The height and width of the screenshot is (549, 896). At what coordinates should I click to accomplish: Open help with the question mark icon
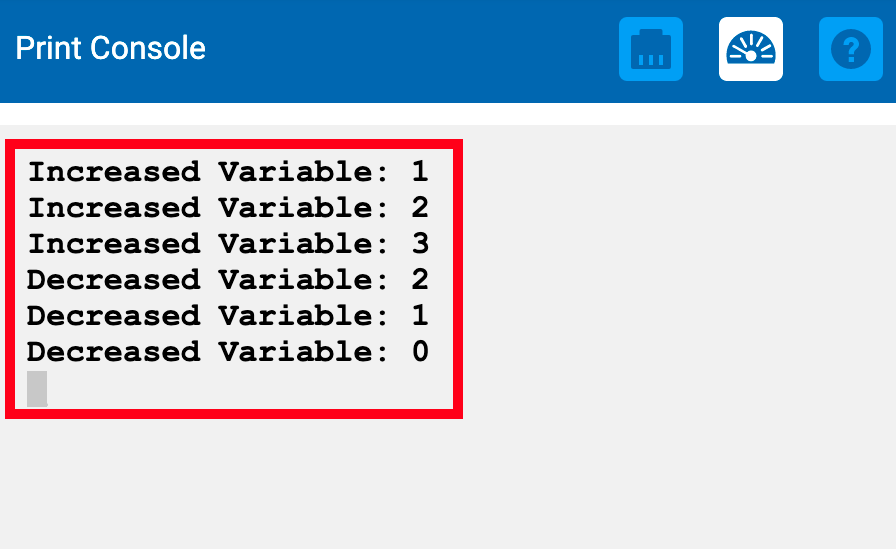(851, 49)
